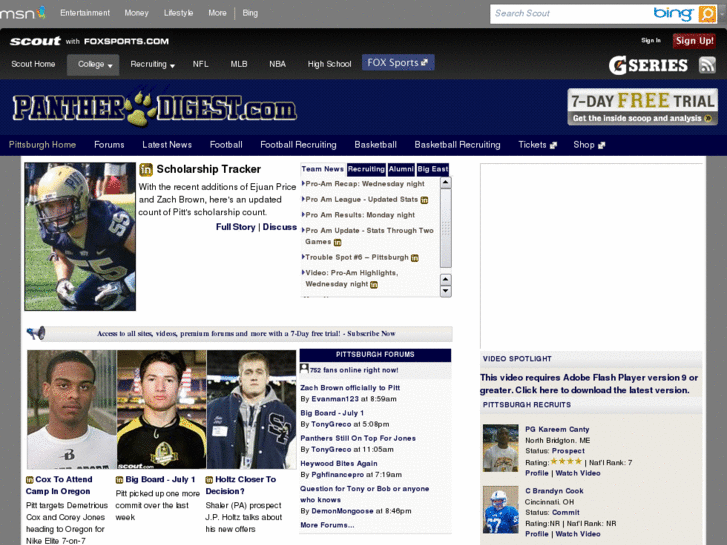Open Panthers Still On Top For Jones
This screenshot has width=727, height=545.
coord(358,438)
